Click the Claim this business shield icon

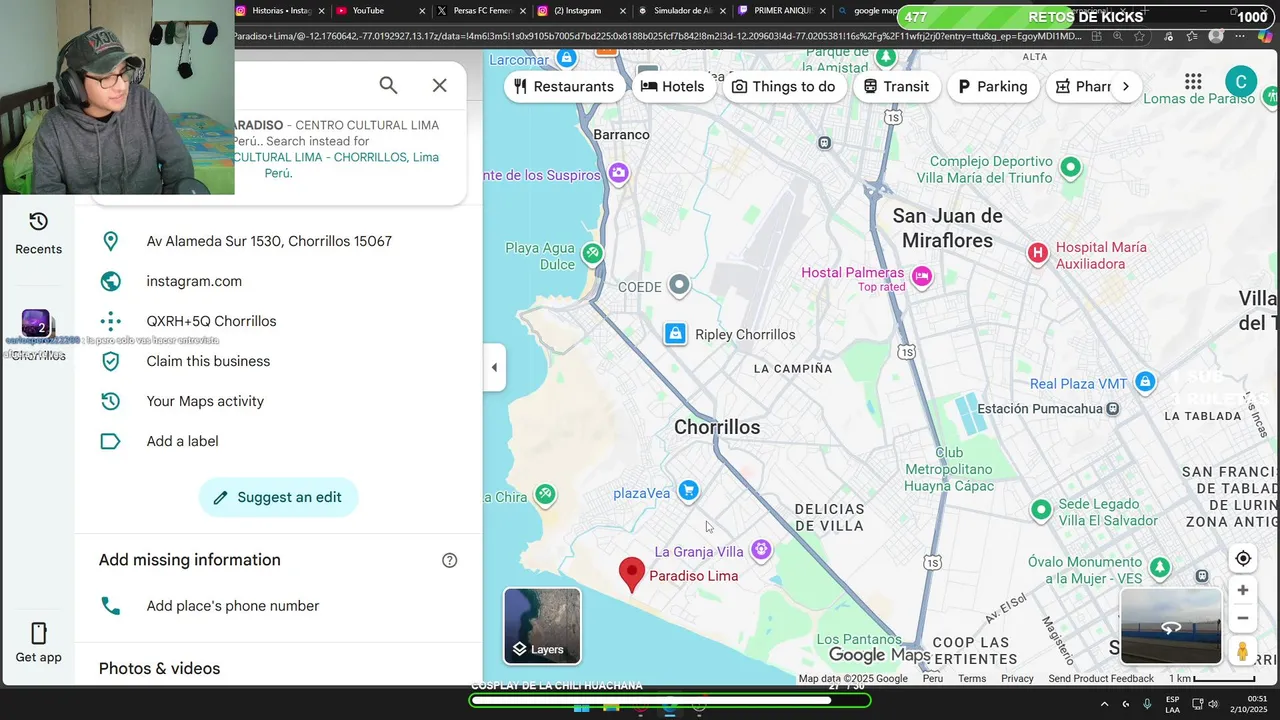[x=110, y=361]
